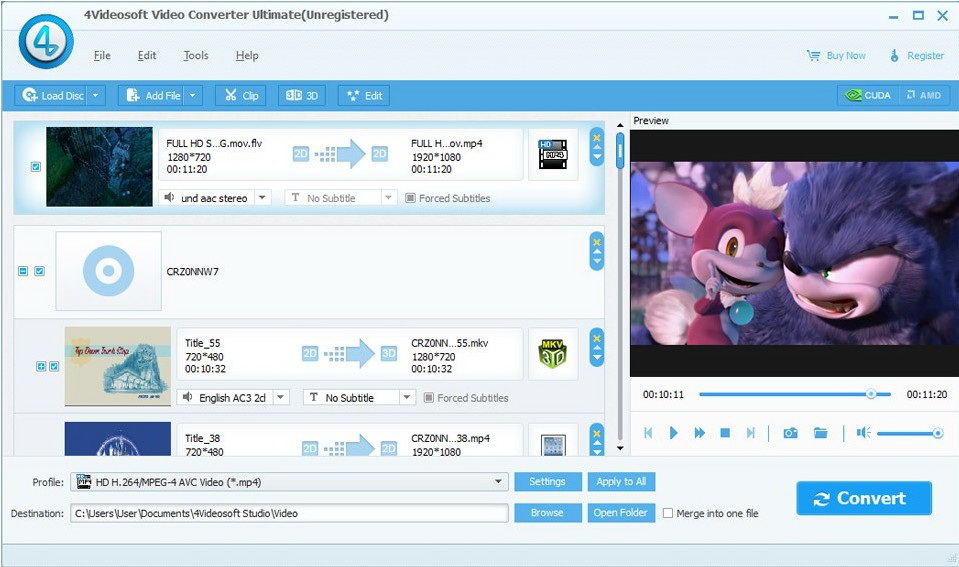The height and width of the screenshot is (567, 959).
Task: Expand the Title_55 tree node
Action: pyautogui.click(x=41, y=366)
